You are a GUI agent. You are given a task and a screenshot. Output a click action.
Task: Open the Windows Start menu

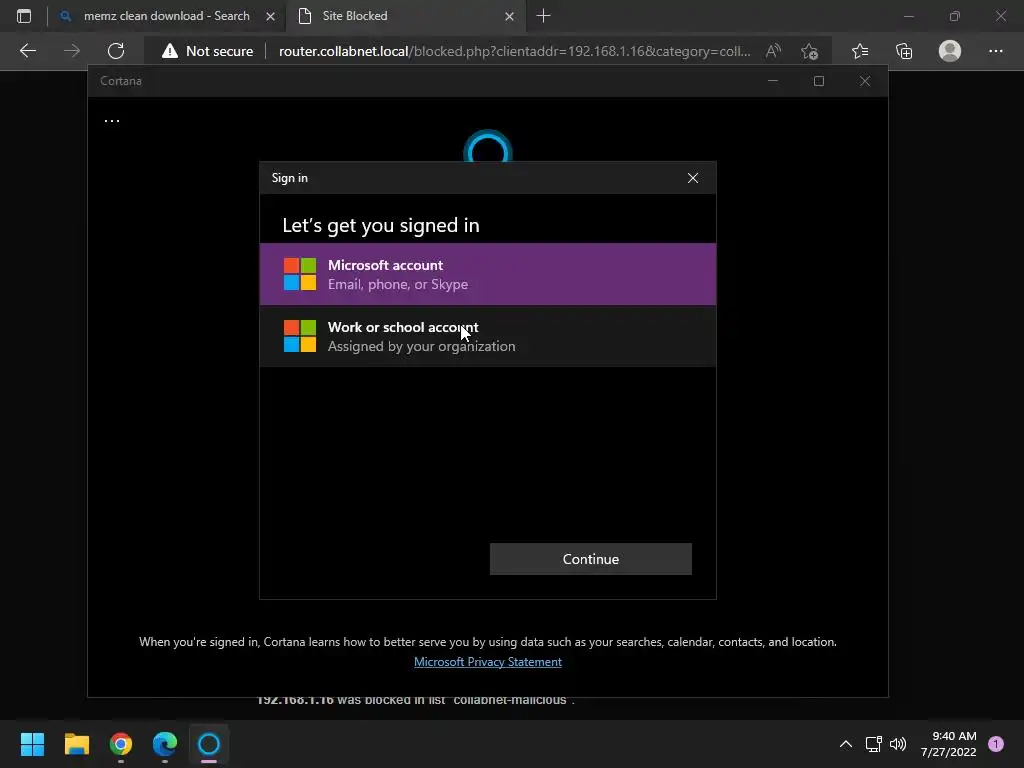[x=32, y=744]
